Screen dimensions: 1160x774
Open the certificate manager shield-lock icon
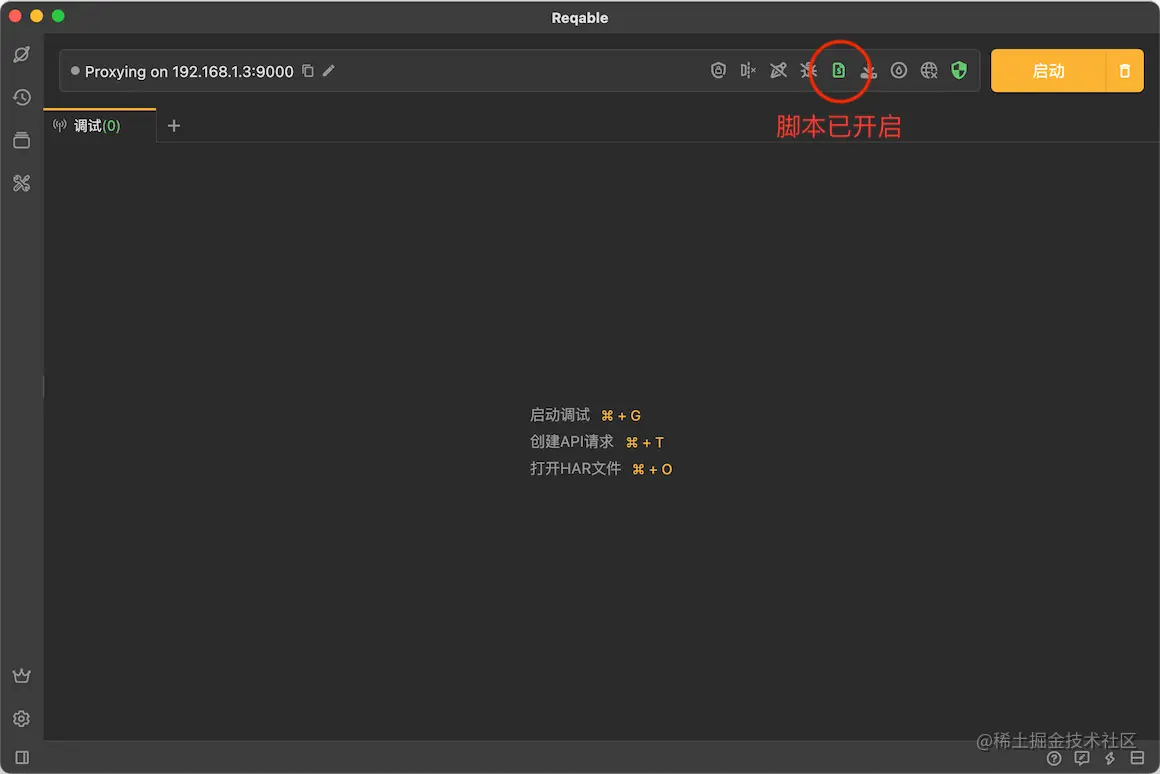[x=718, y=70]
